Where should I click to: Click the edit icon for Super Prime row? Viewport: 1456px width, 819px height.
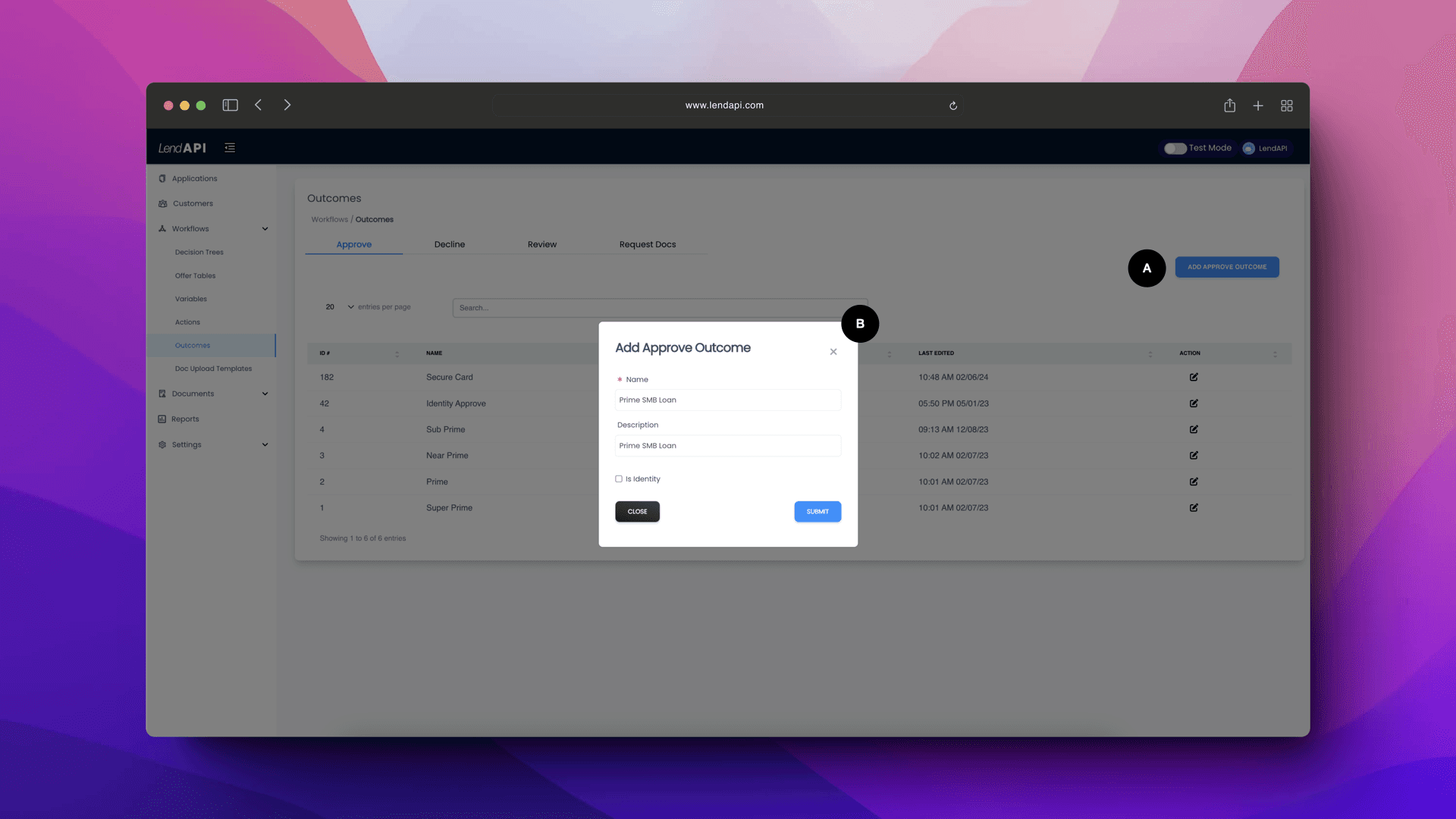[1194, 508]
